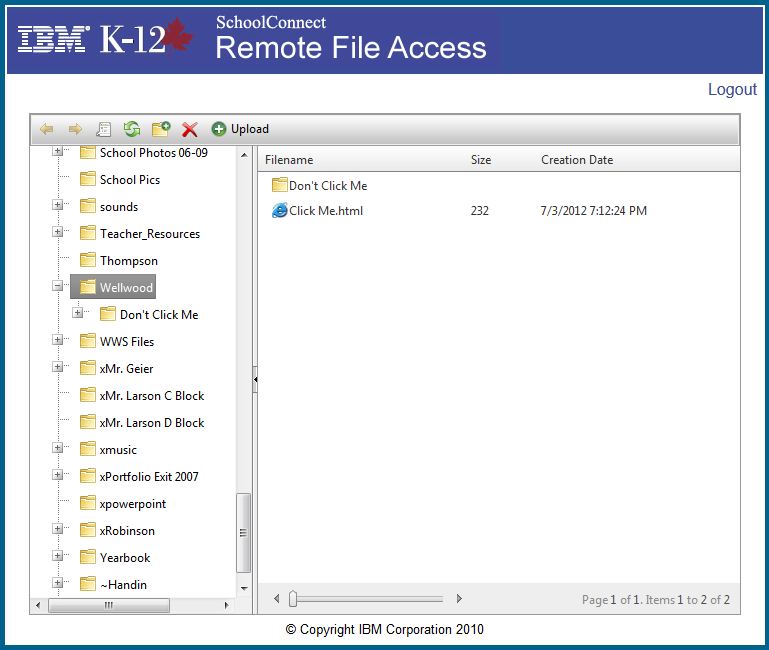Sort by Size column header
The width and height of the screenshot is (769, 650).
[x=481, y=160]
